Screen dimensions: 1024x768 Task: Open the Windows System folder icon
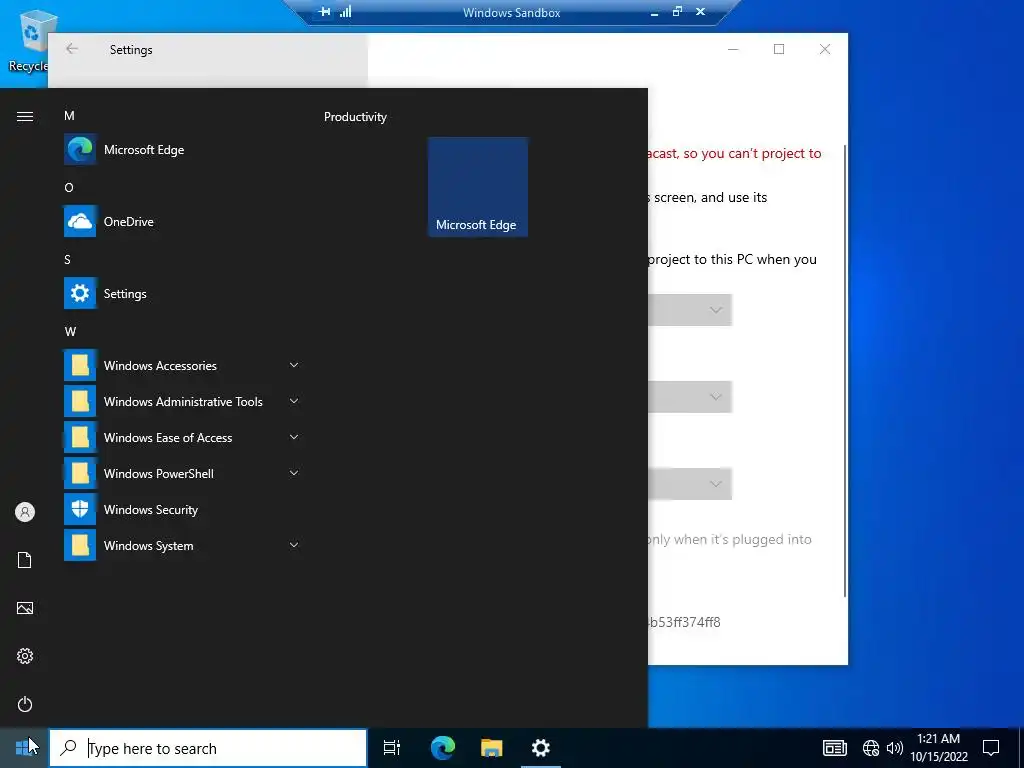click(x=80, y=545)
